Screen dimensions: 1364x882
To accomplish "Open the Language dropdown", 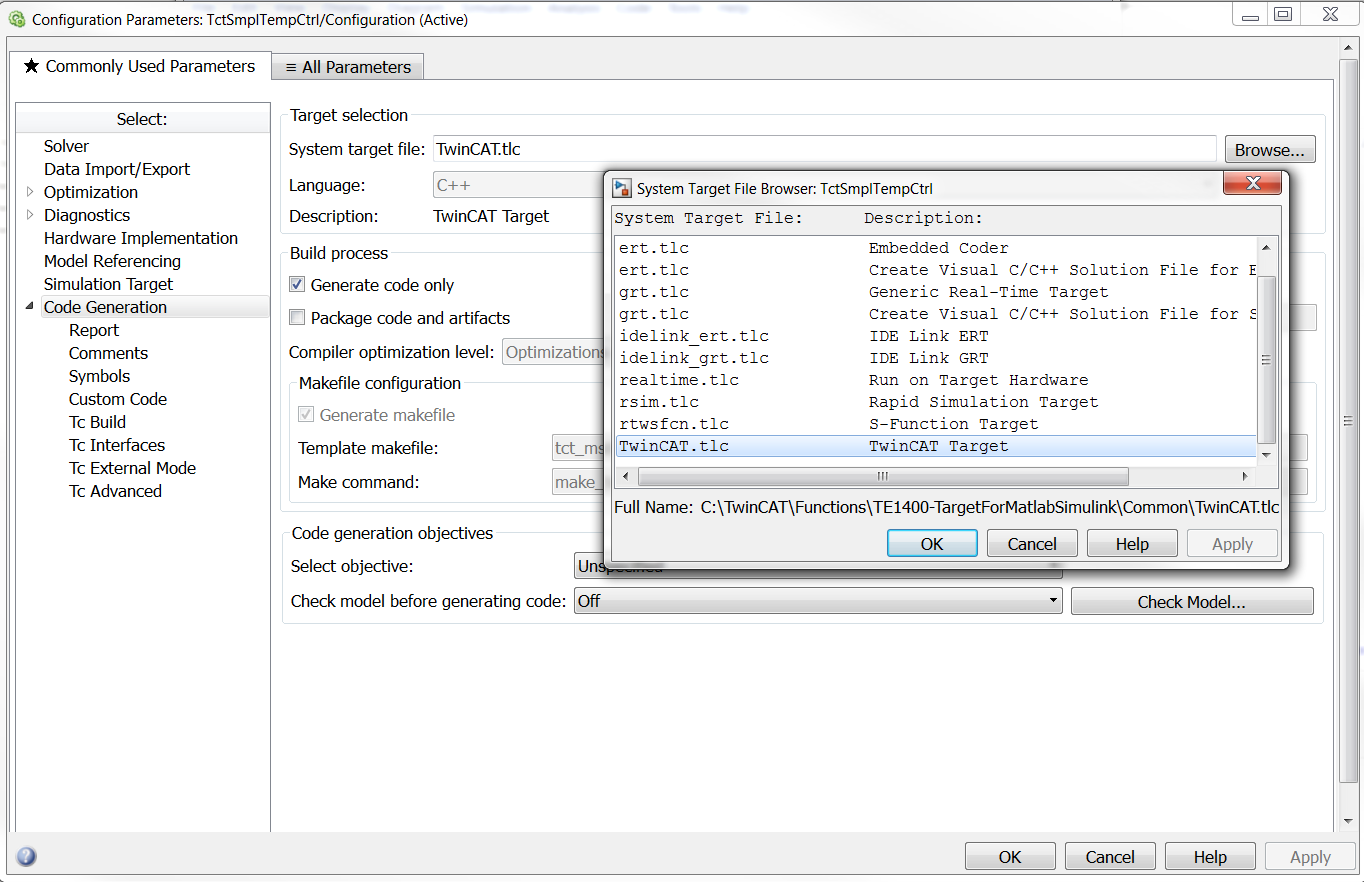I will tap(518, 185).
